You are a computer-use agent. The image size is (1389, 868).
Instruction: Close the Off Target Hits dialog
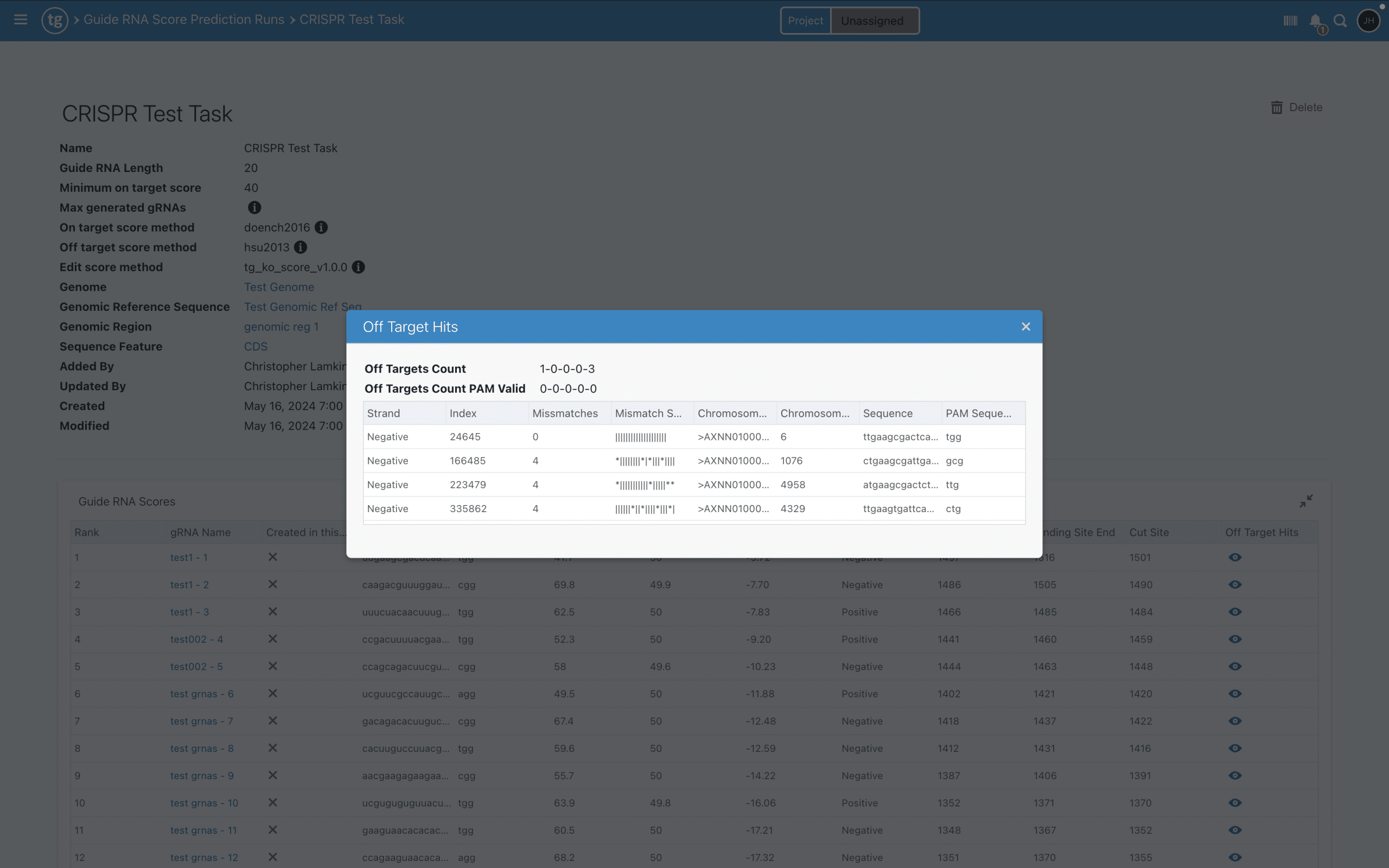coord(1025,326)
